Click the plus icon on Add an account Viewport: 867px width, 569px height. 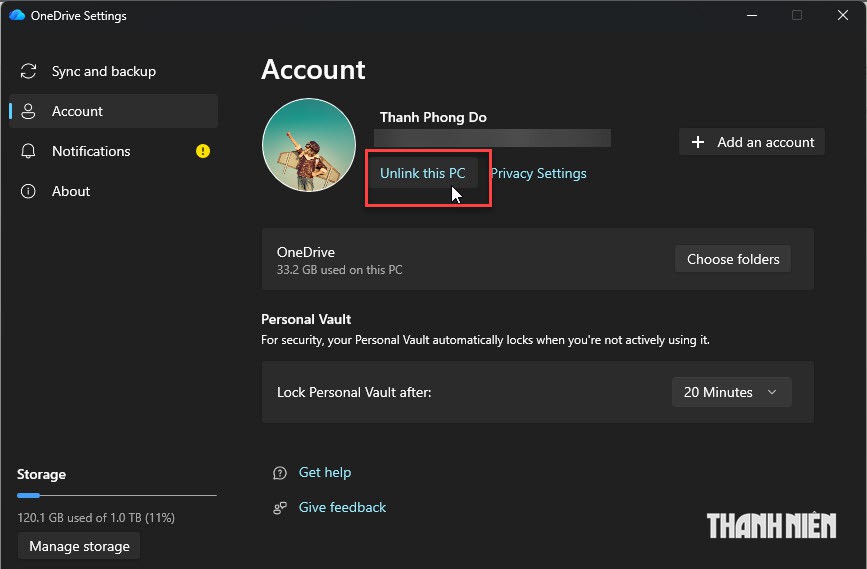pyautogui.click(x=698, y=142)
